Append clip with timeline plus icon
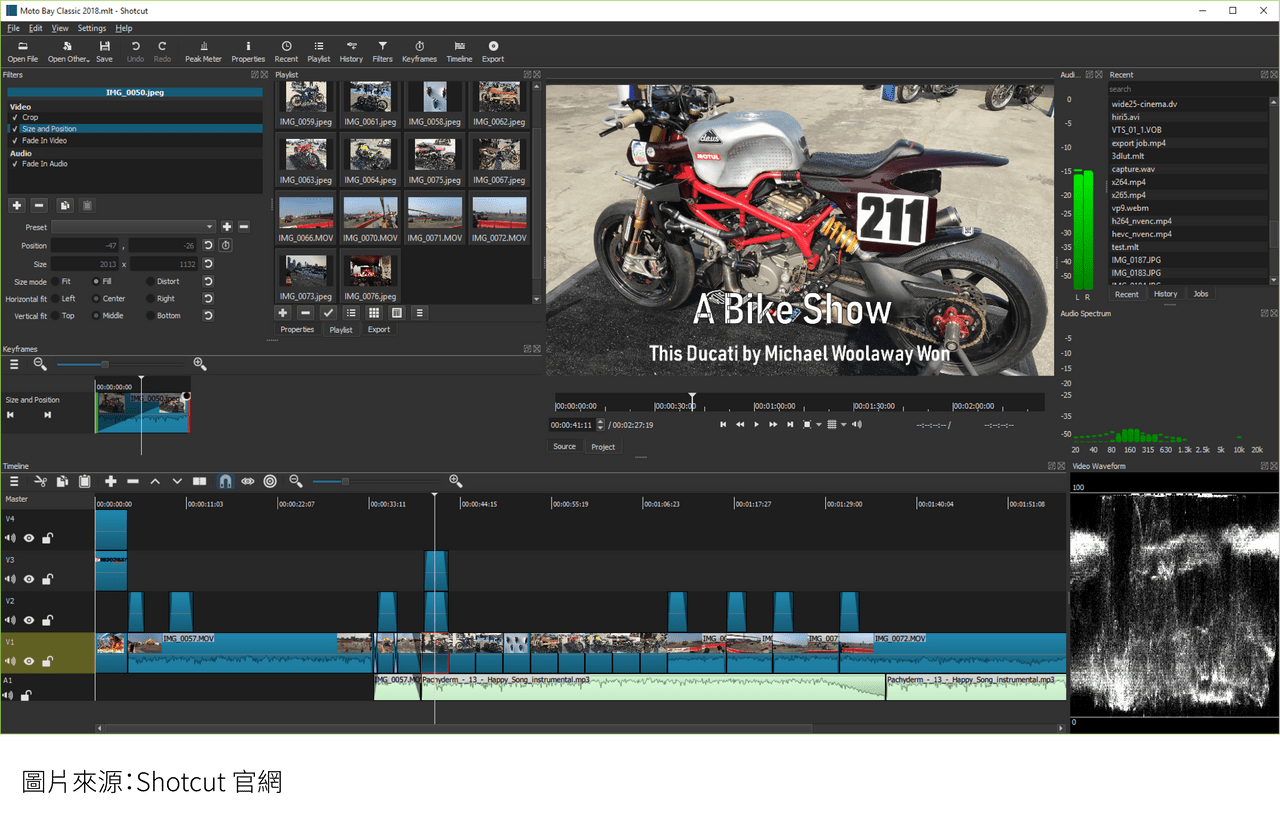Viewport: 1280px width, 818px height. click(111, 481)
